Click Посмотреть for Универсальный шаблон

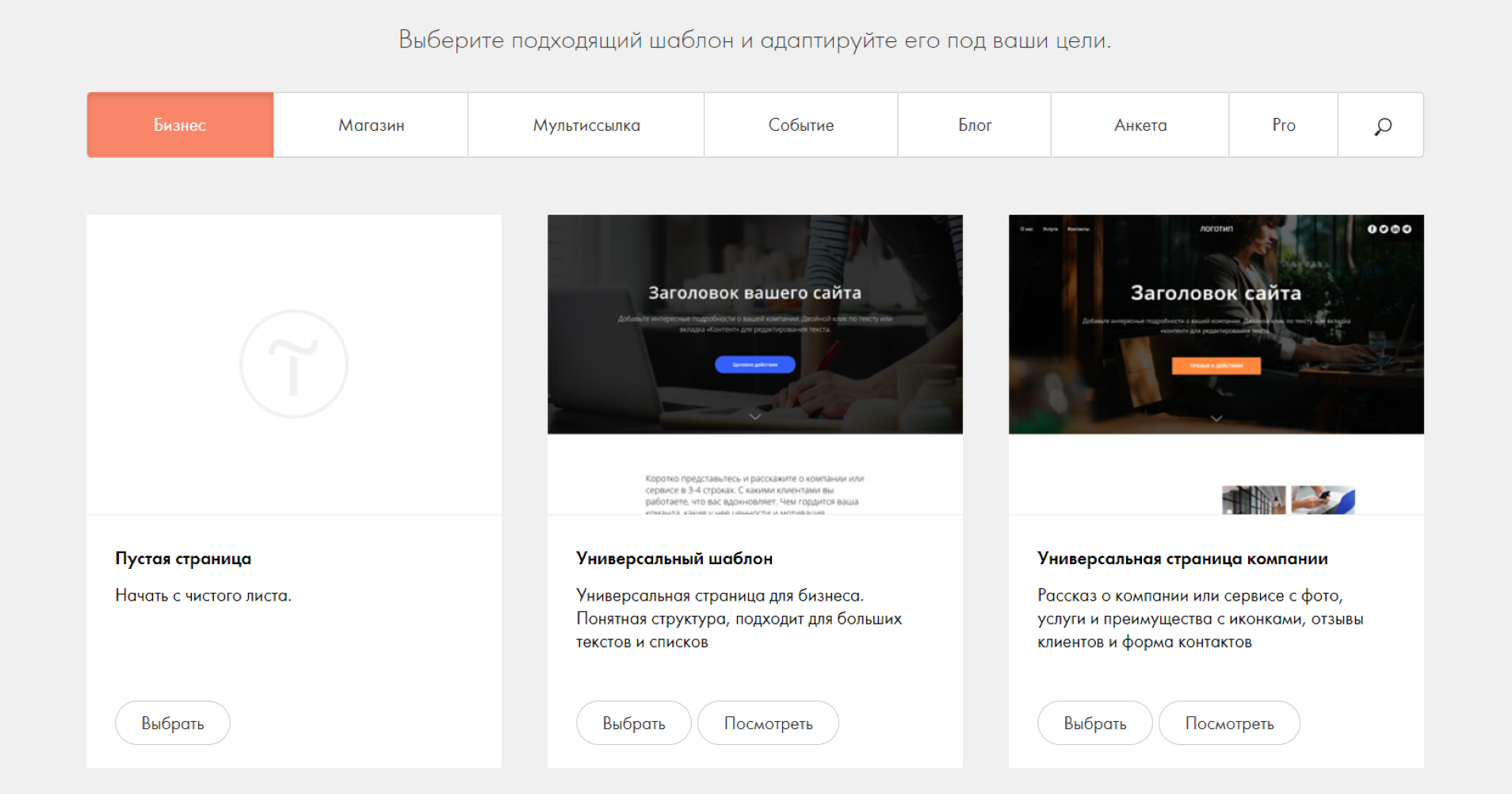[x=768, y=723]
